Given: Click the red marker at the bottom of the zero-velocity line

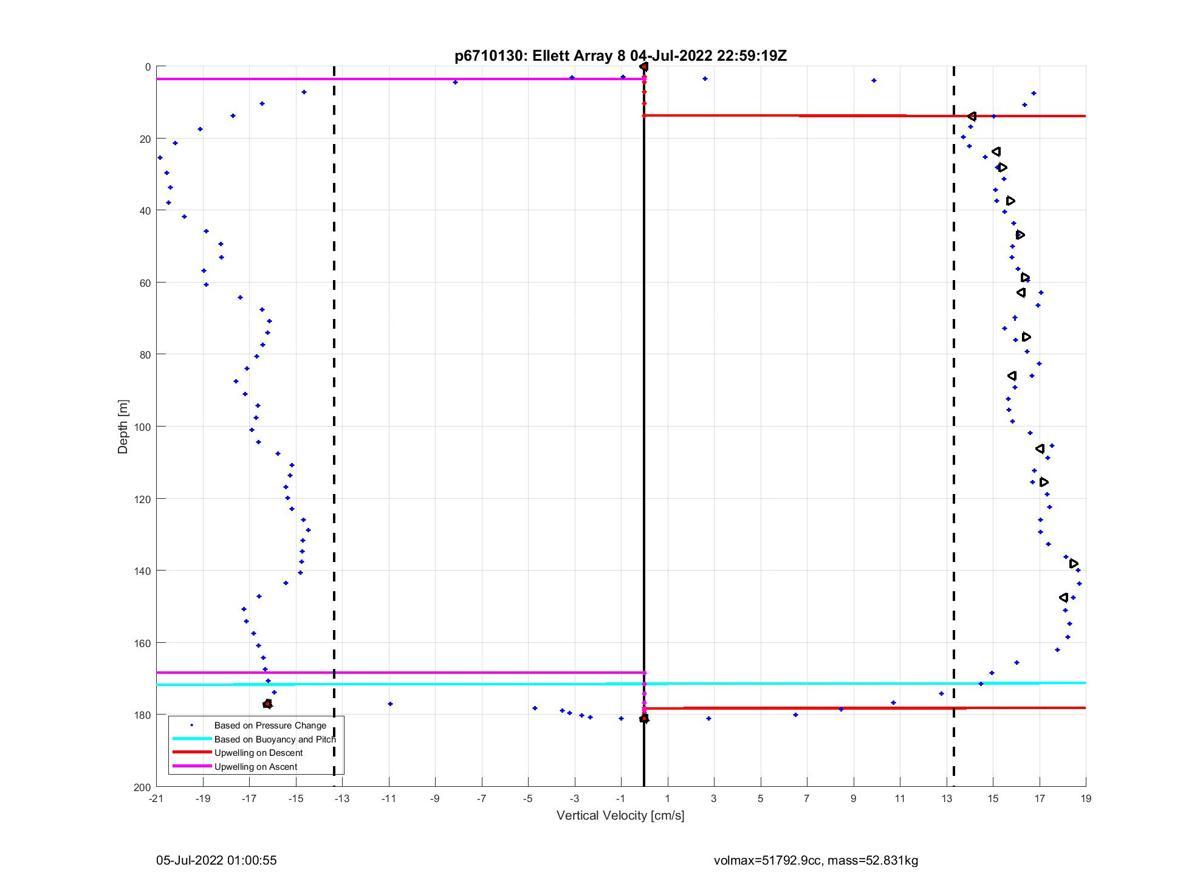Looking at the screenshot, I should [x=644, y=718].
